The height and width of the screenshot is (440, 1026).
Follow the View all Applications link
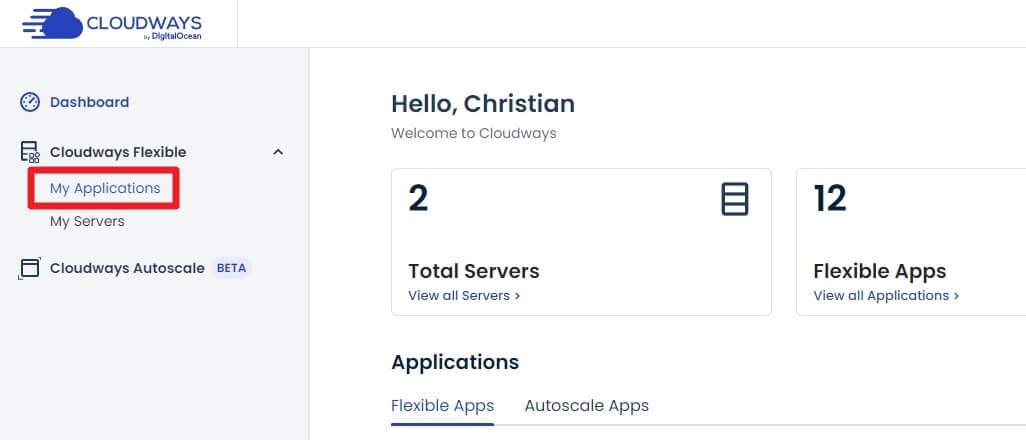point(886,295)
